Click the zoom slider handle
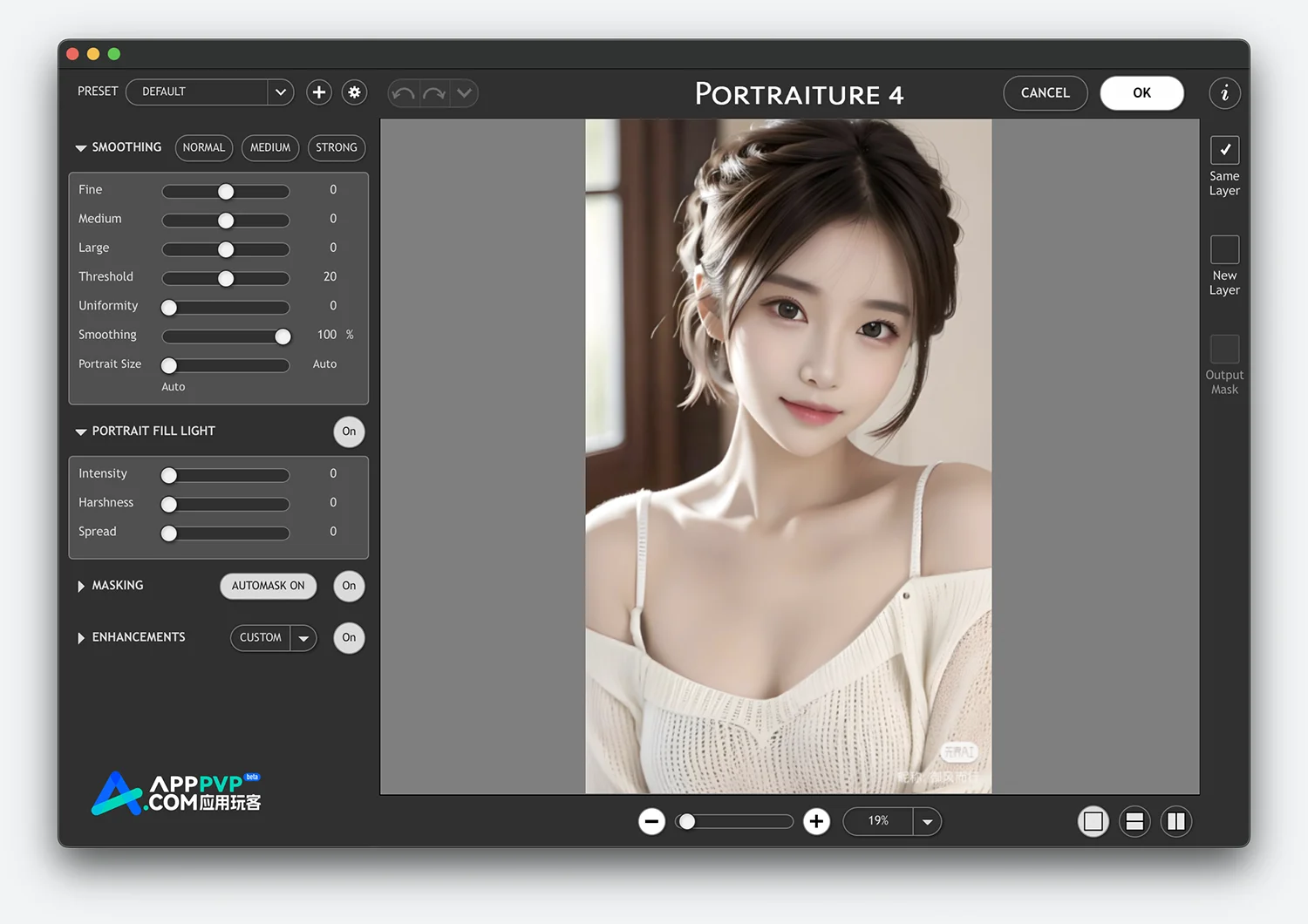The width and height of the screenshot is (1308, 924). coord(687,821)
